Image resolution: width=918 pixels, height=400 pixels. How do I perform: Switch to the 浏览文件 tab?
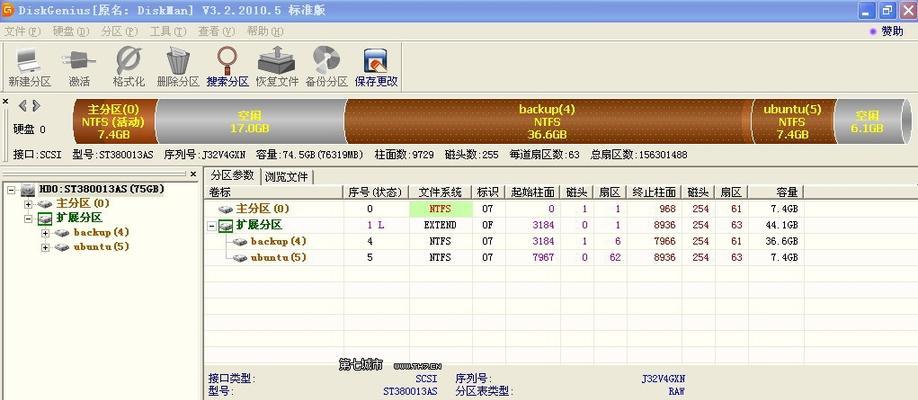(x=286, y=176)
